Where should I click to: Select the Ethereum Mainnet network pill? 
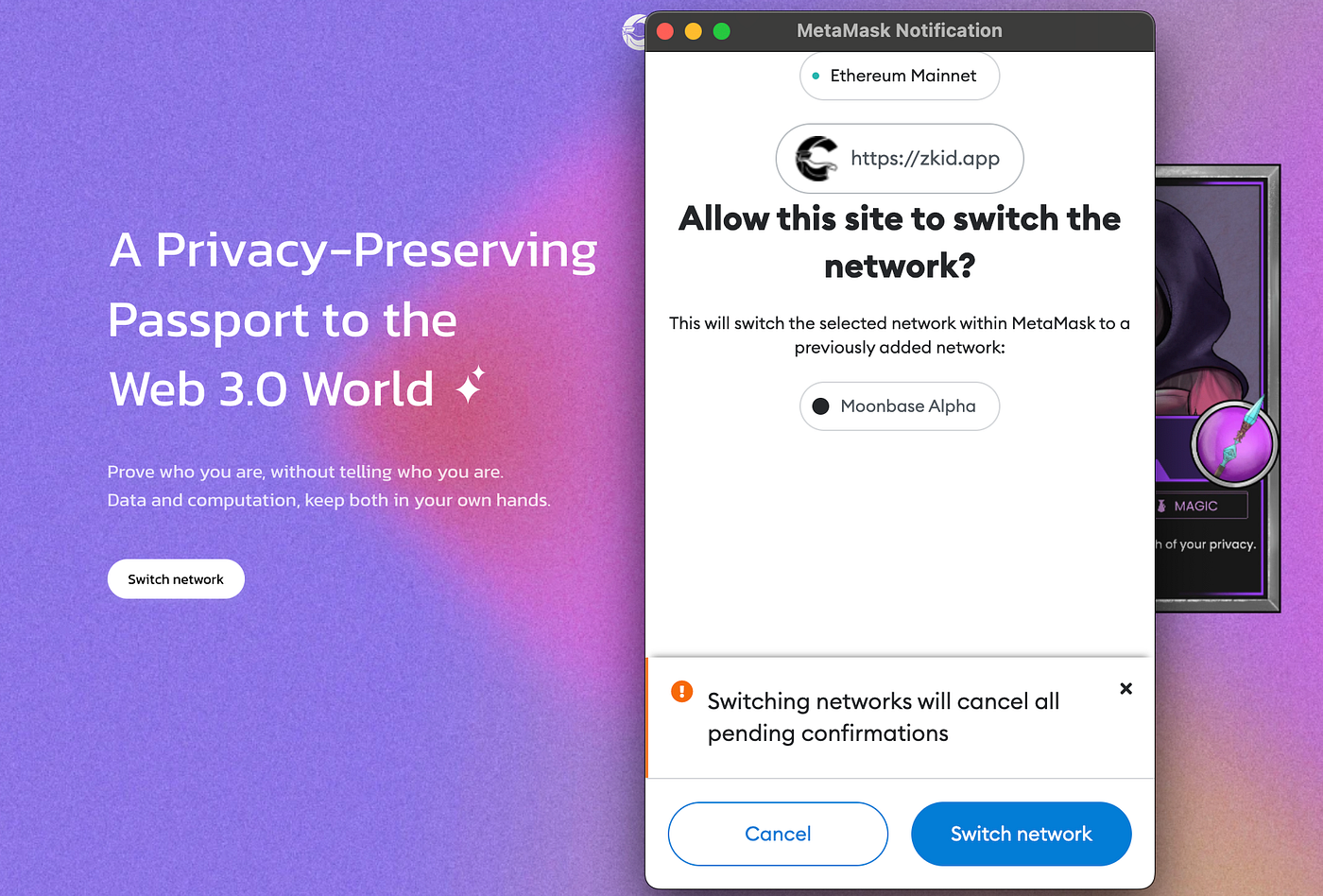(900, 76)
